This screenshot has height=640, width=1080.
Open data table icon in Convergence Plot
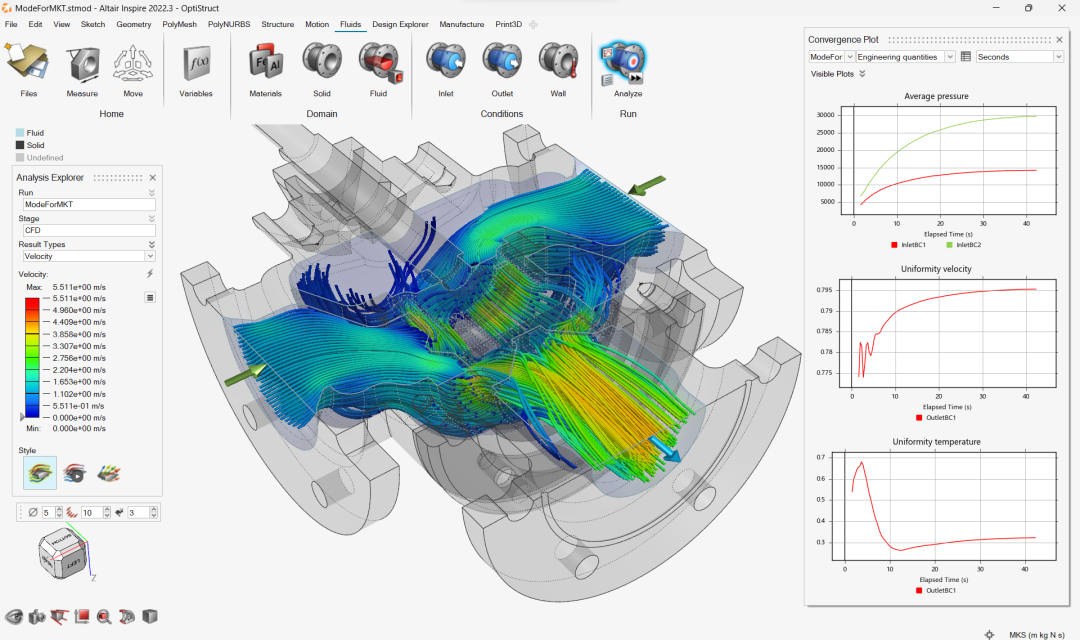(966, 56)
